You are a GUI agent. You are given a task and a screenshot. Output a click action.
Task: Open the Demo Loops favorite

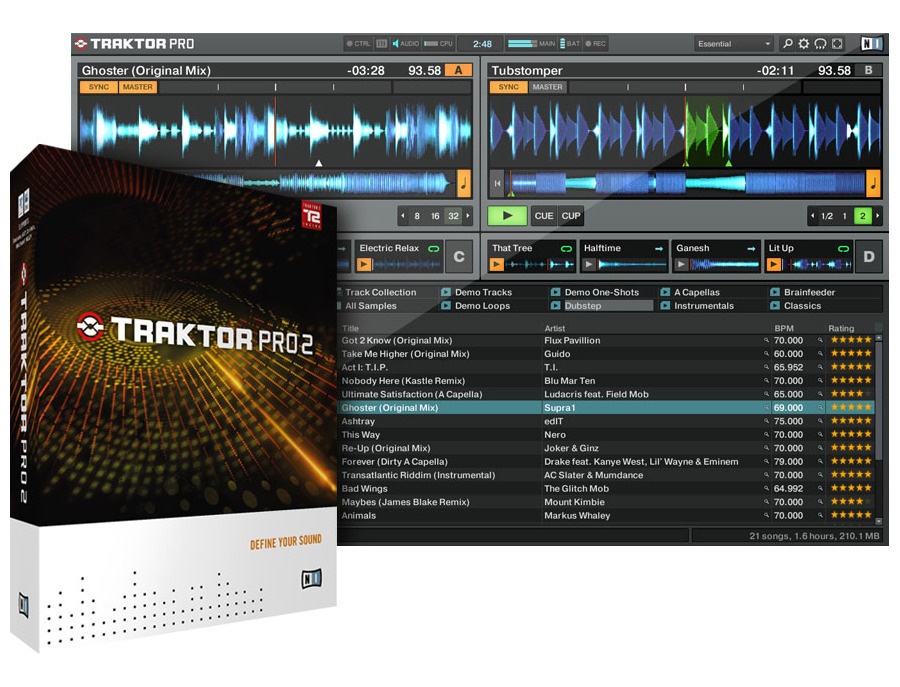(x=476, y=306)
